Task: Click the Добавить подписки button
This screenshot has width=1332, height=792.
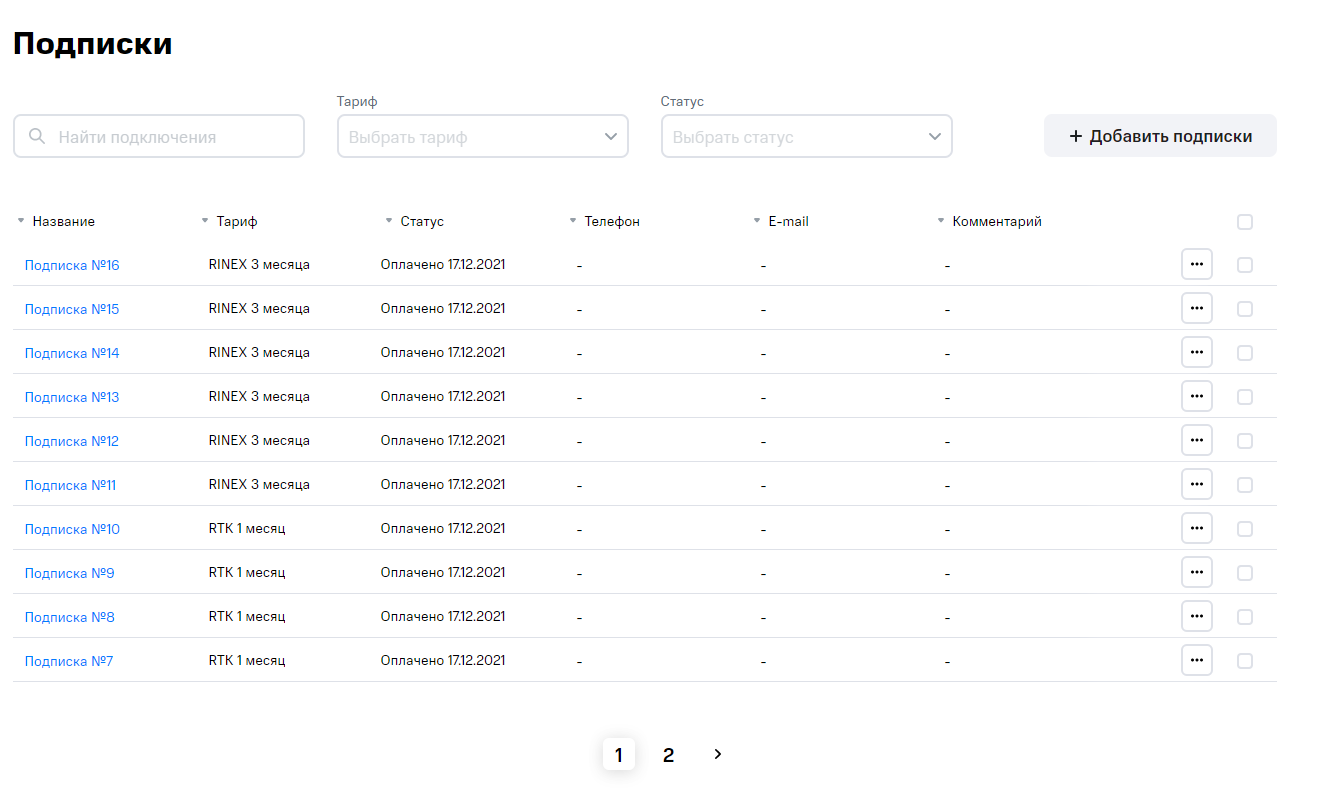Action: click(x=1160, y=136)
